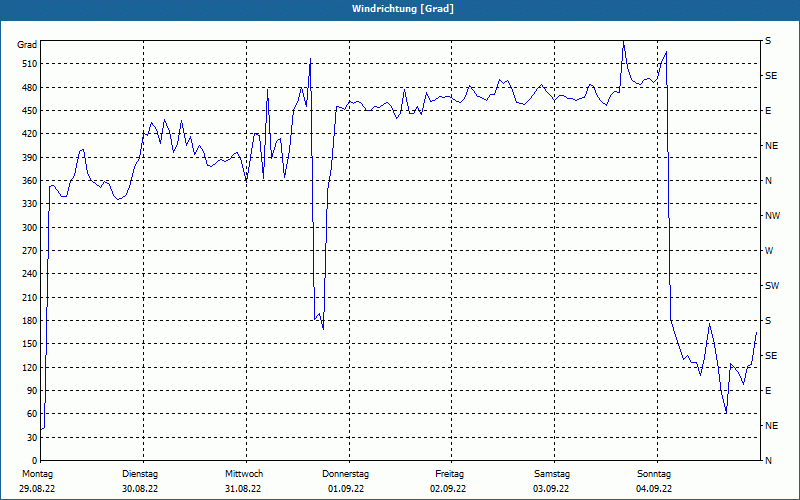Click the 'SW' compass label on right axis
This screenshot has width=800, height=500.
coord(772,286)
